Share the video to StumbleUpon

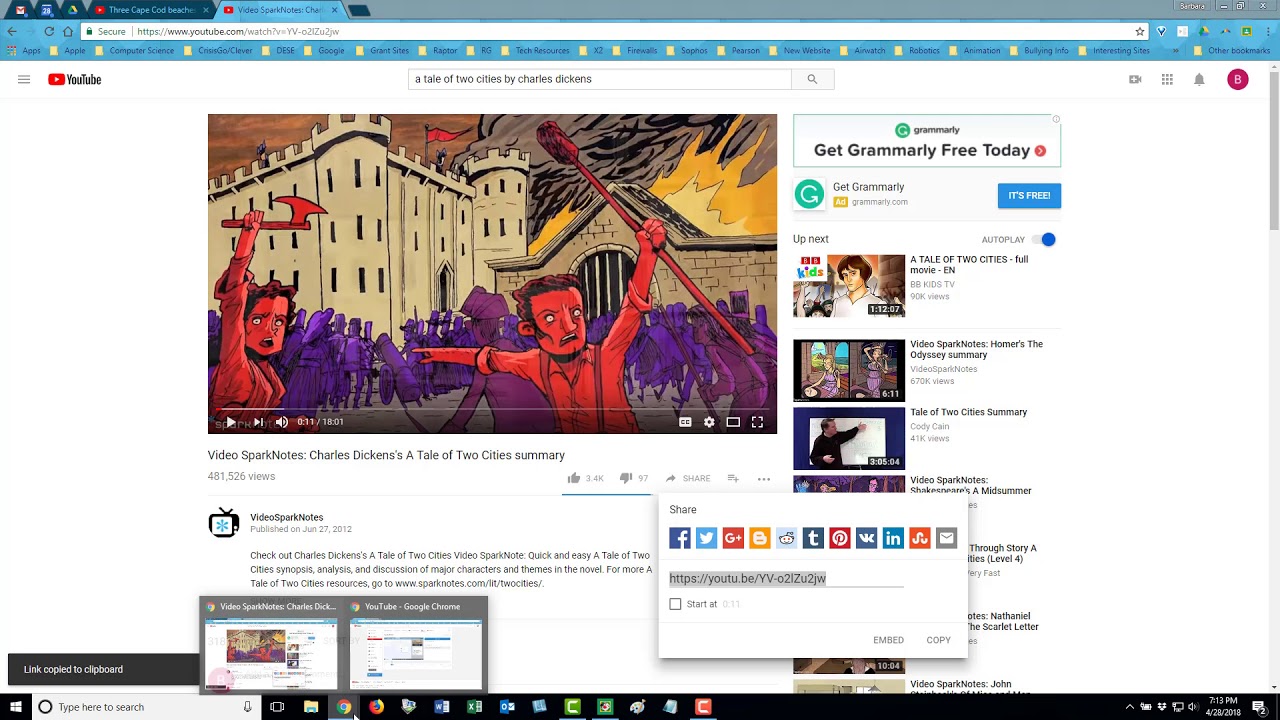920,538
